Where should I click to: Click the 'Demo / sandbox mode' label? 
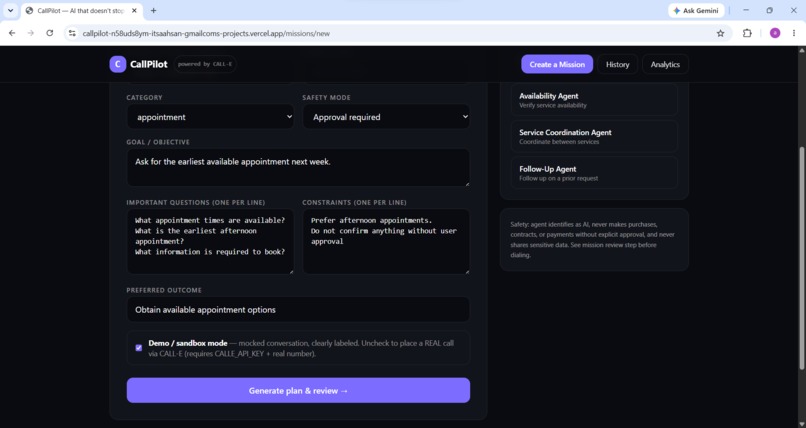pos(188,343)
